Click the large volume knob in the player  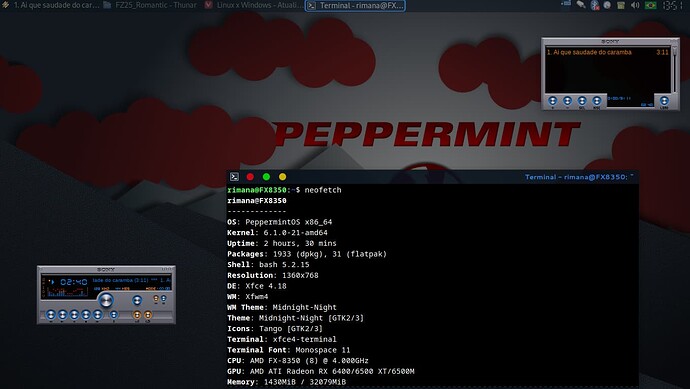point(106,301)
